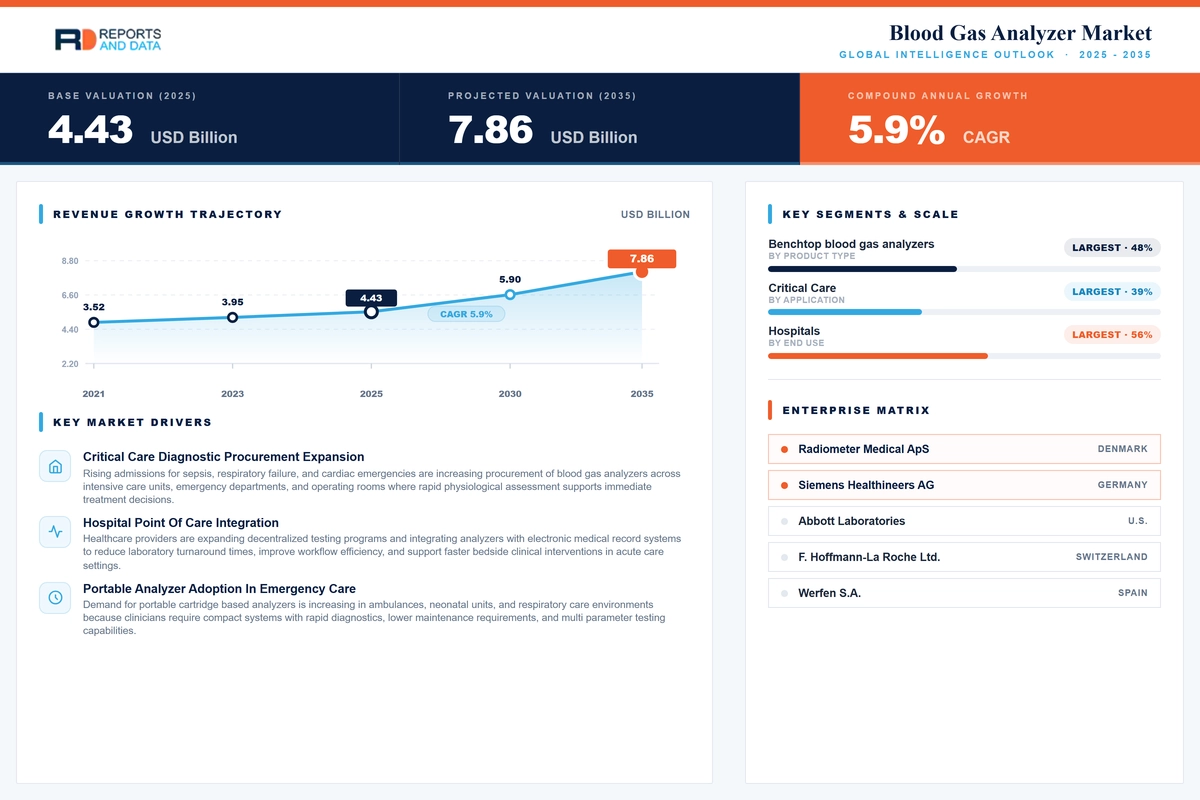1200x800 pixels.
Task: Click the clock icon beside Portable Analyzer Adoption
Action: [55, 598]
